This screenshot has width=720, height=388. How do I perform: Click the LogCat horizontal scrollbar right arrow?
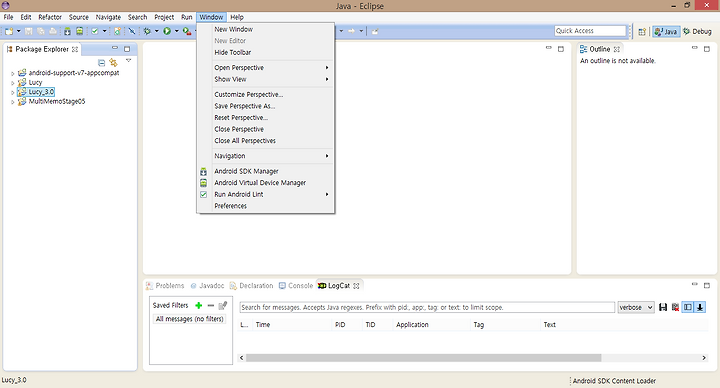pyautogui.click(x=704, y=358)
